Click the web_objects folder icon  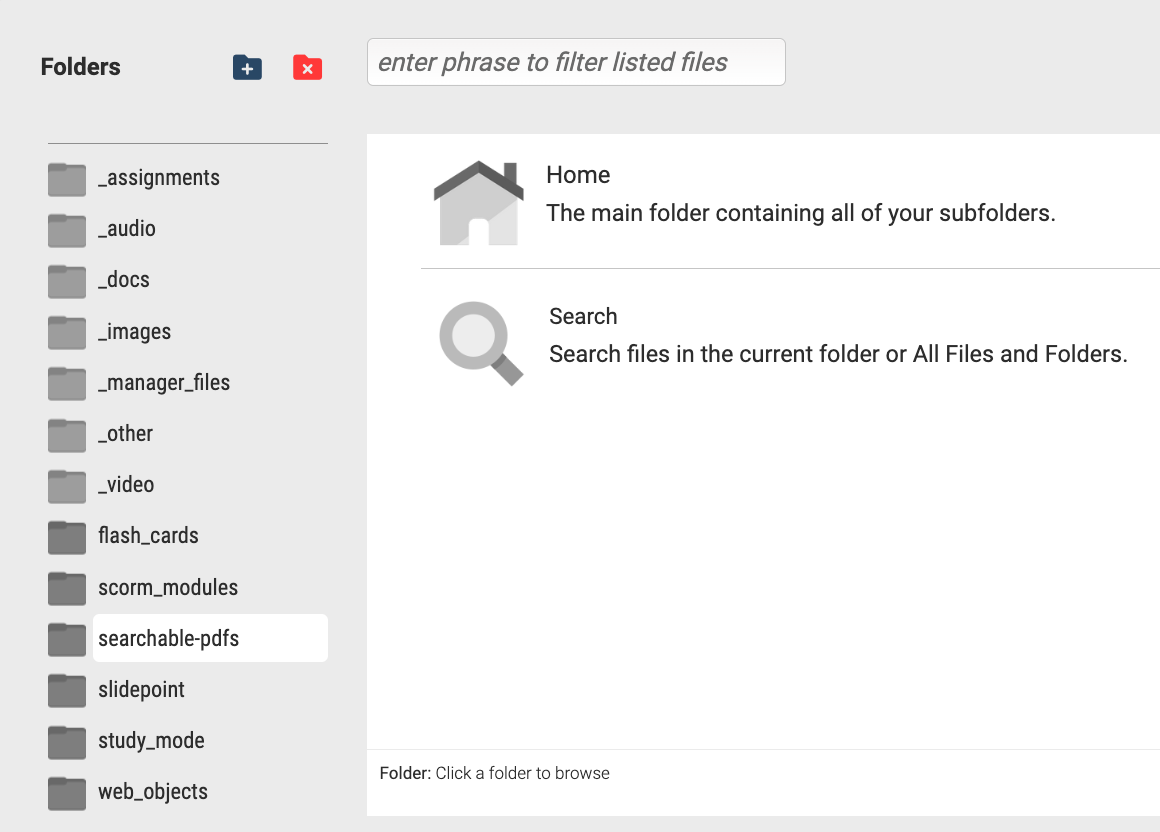pyautogui.click(x=67, y=793)
